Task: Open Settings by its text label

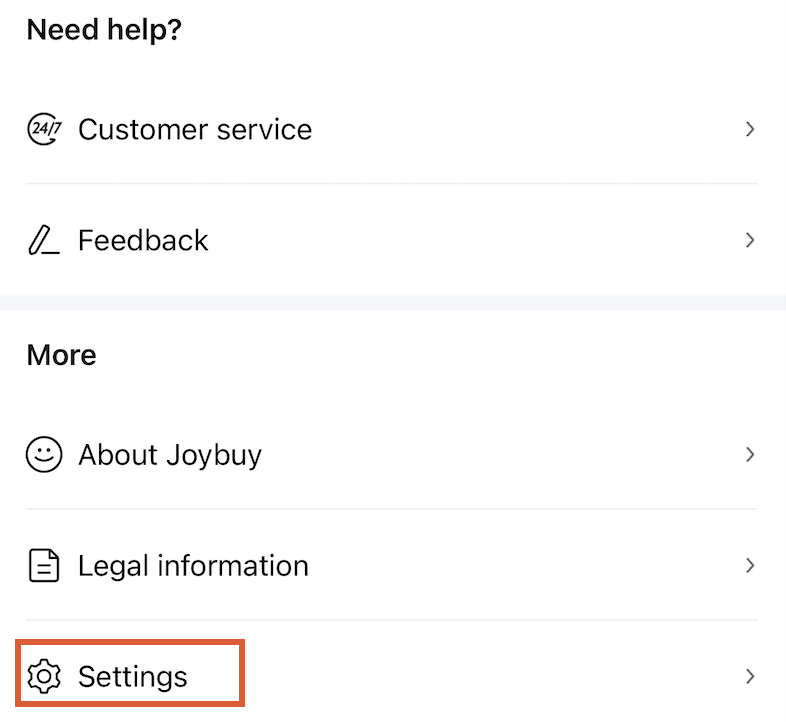Action: click(x=133, y=677)
